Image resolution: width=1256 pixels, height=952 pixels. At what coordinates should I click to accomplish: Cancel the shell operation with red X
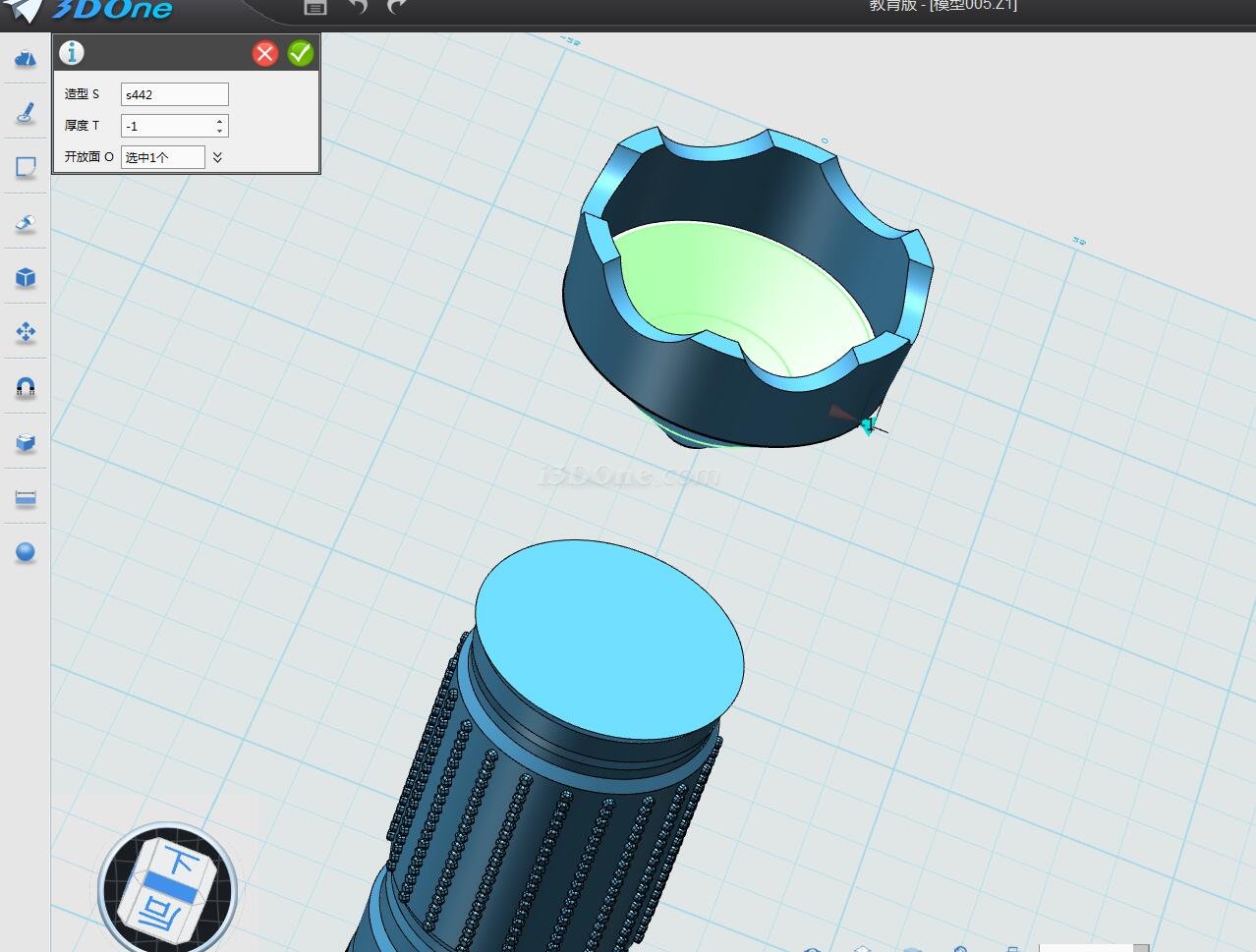point(264,53)
